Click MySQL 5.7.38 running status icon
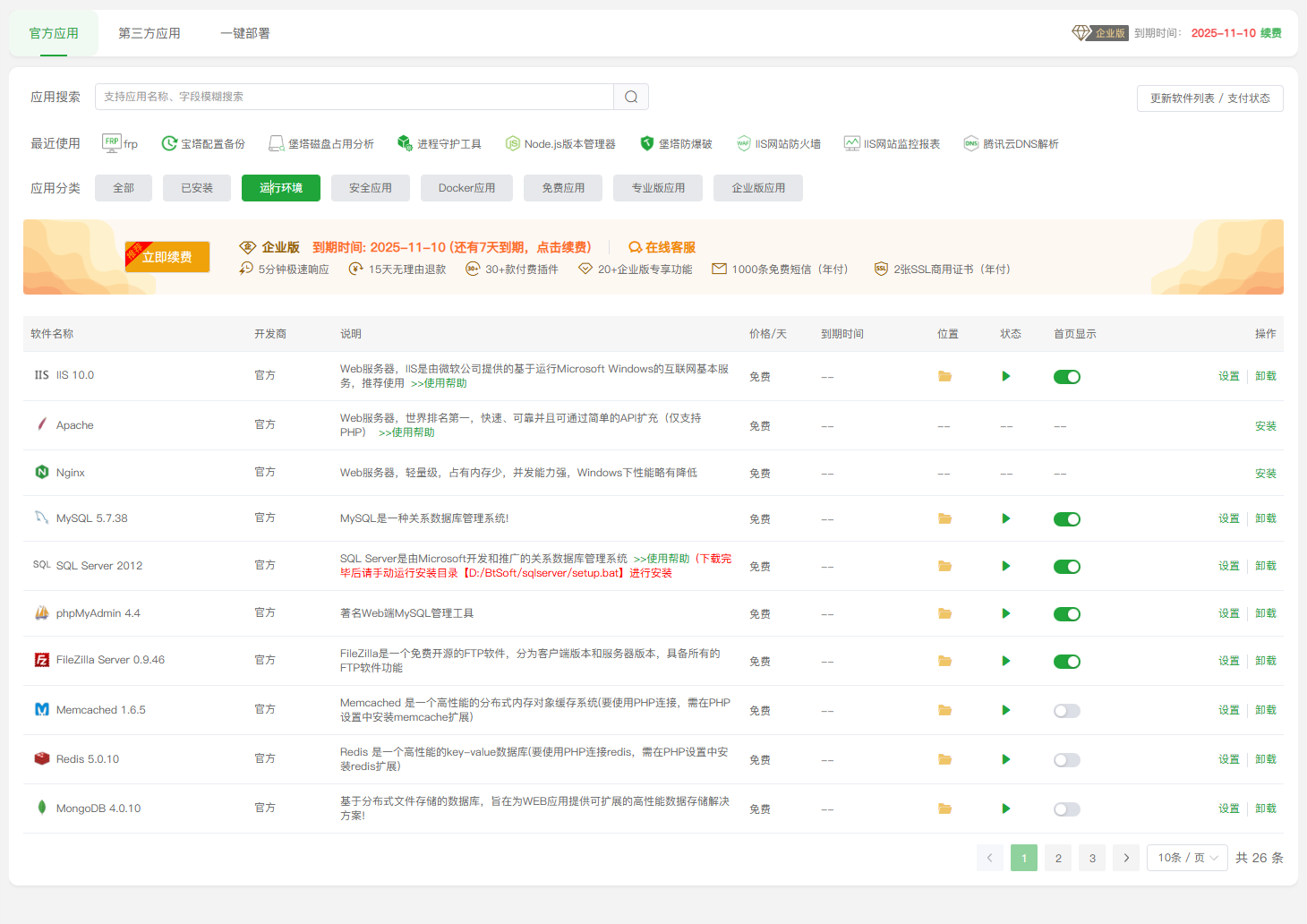The height and width of the screenshot is (924, 1307). tap(1006, 518)
